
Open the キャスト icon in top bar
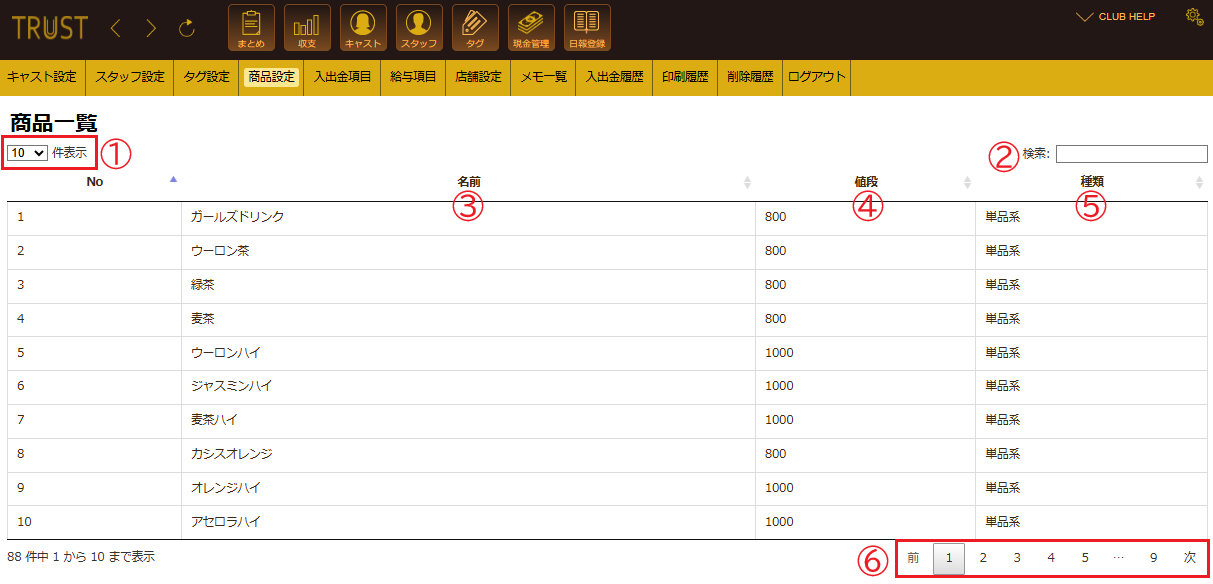(x=363, y=28)
